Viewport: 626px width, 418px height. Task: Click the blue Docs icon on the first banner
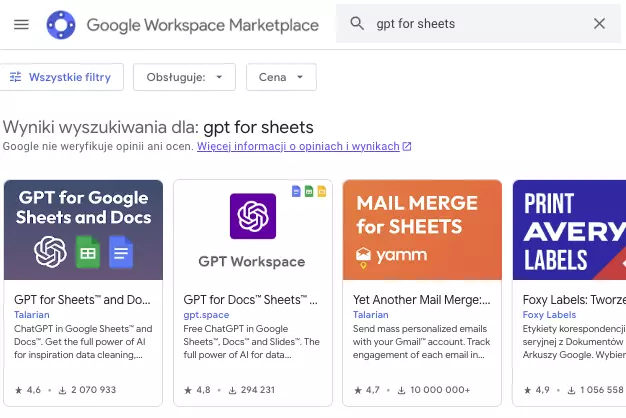pos(121,252)
